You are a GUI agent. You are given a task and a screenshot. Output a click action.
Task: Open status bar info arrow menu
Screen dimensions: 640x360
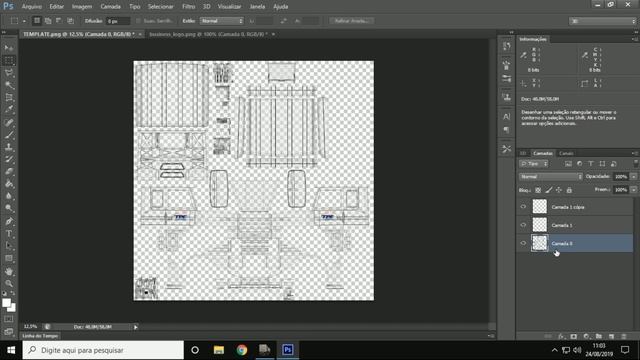click(136, 327)
